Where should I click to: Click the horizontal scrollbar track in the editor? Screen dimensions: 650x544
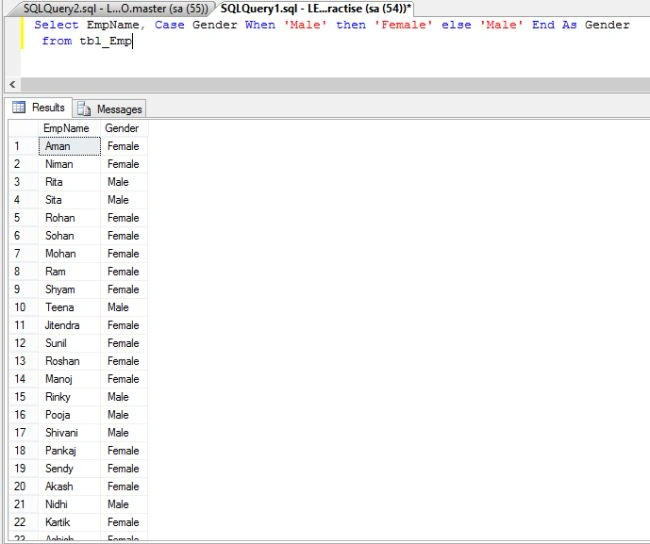(x=335, y=85)
